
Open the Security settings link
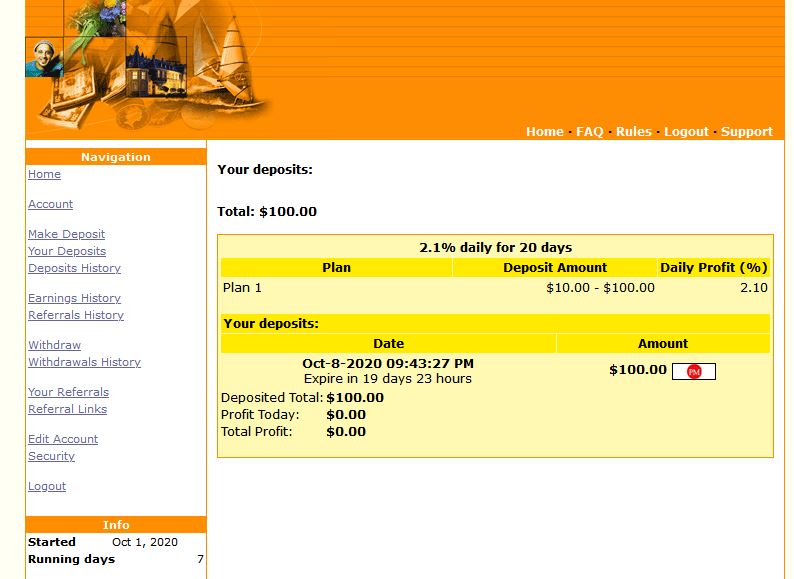click(51, 456)
